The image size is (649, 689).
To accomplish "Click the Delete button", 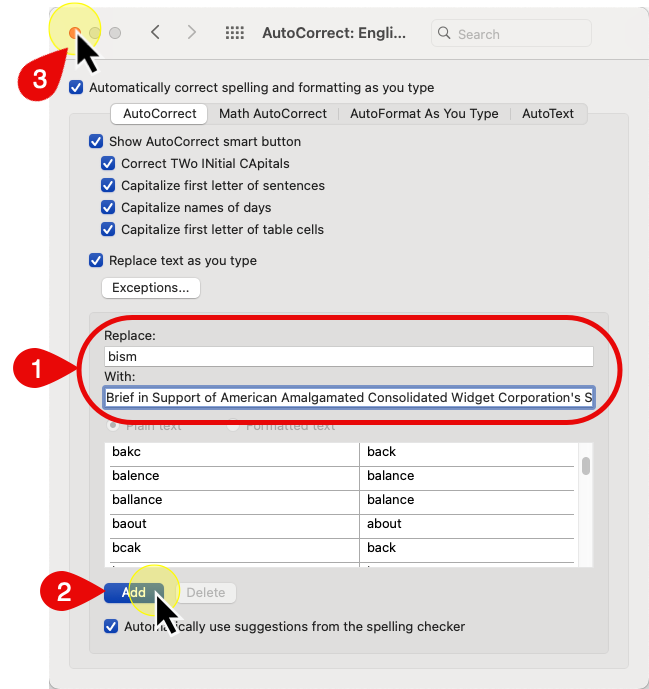I will [206, 593].
